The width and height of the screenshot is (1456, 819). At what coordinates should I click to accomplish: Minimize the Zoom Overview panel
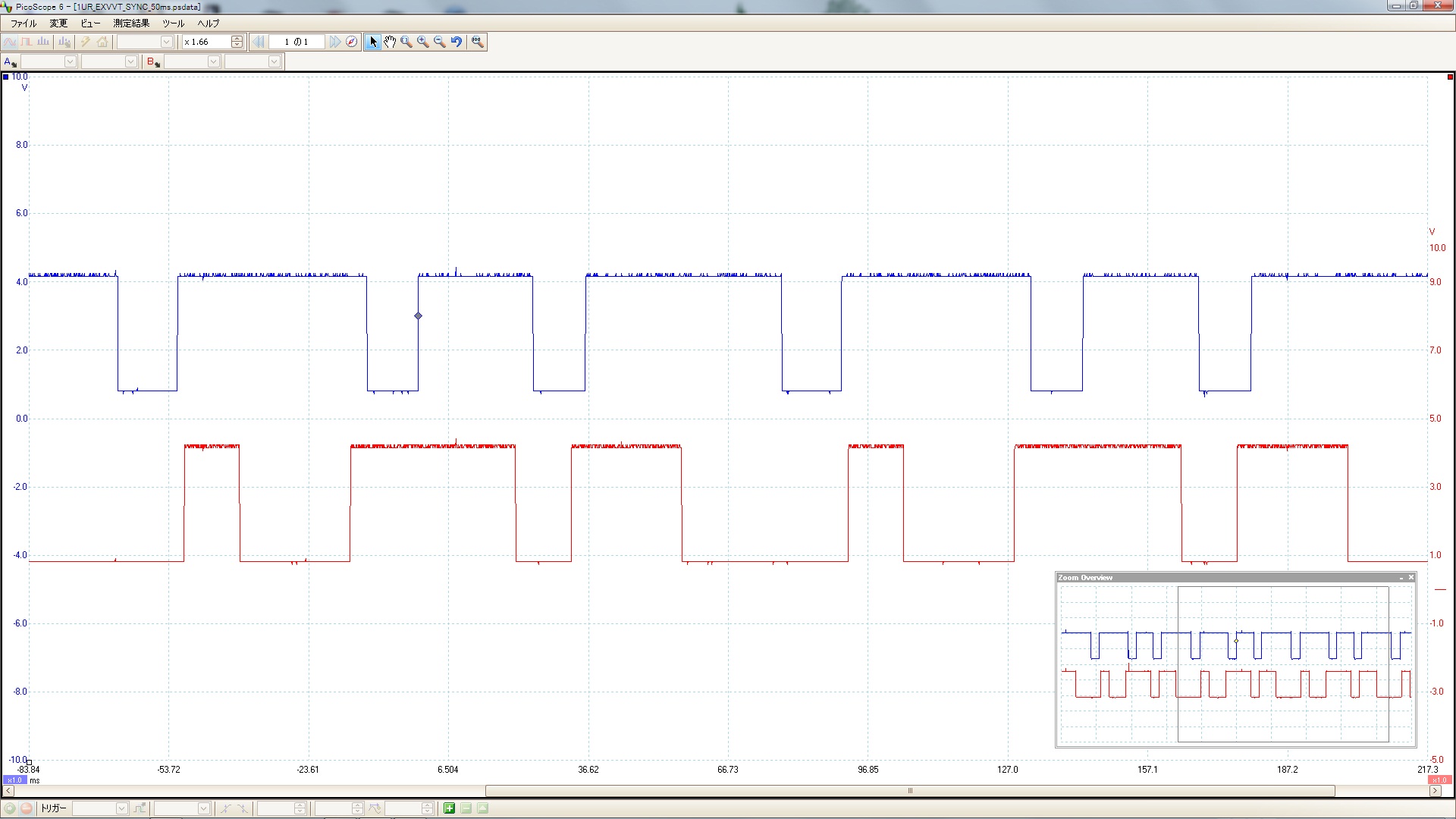click(1401, 577)
